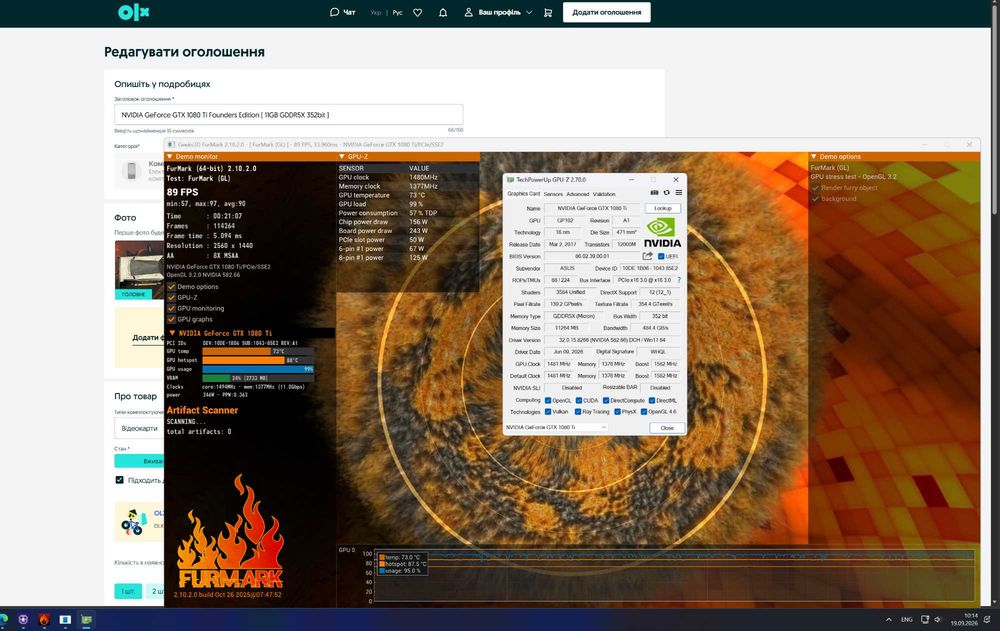1000x631 pixels.
Task: Switch to the Advanced tab in GPU-Z
Action: point(577,194)
